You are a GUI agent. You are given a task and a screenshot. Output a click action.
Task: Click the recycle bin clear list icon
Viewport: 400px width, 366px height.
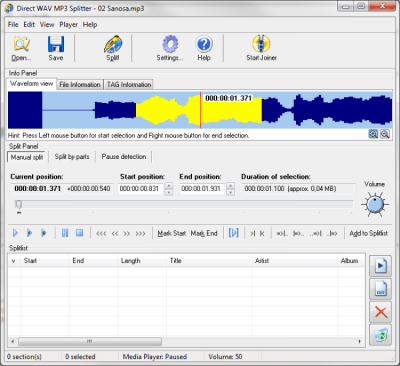point(380,335)
